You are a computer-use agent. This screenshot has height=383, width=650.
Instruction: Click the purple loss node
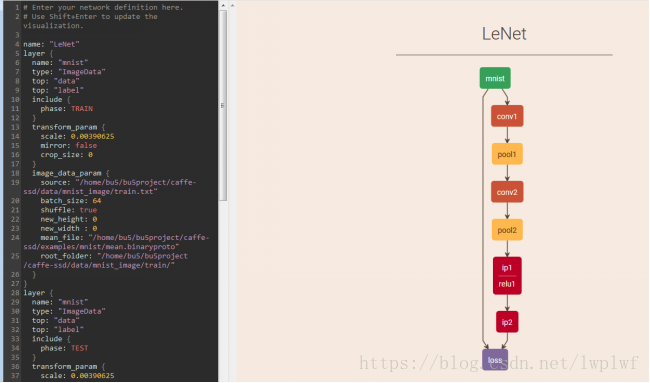[x=495, y=360]
